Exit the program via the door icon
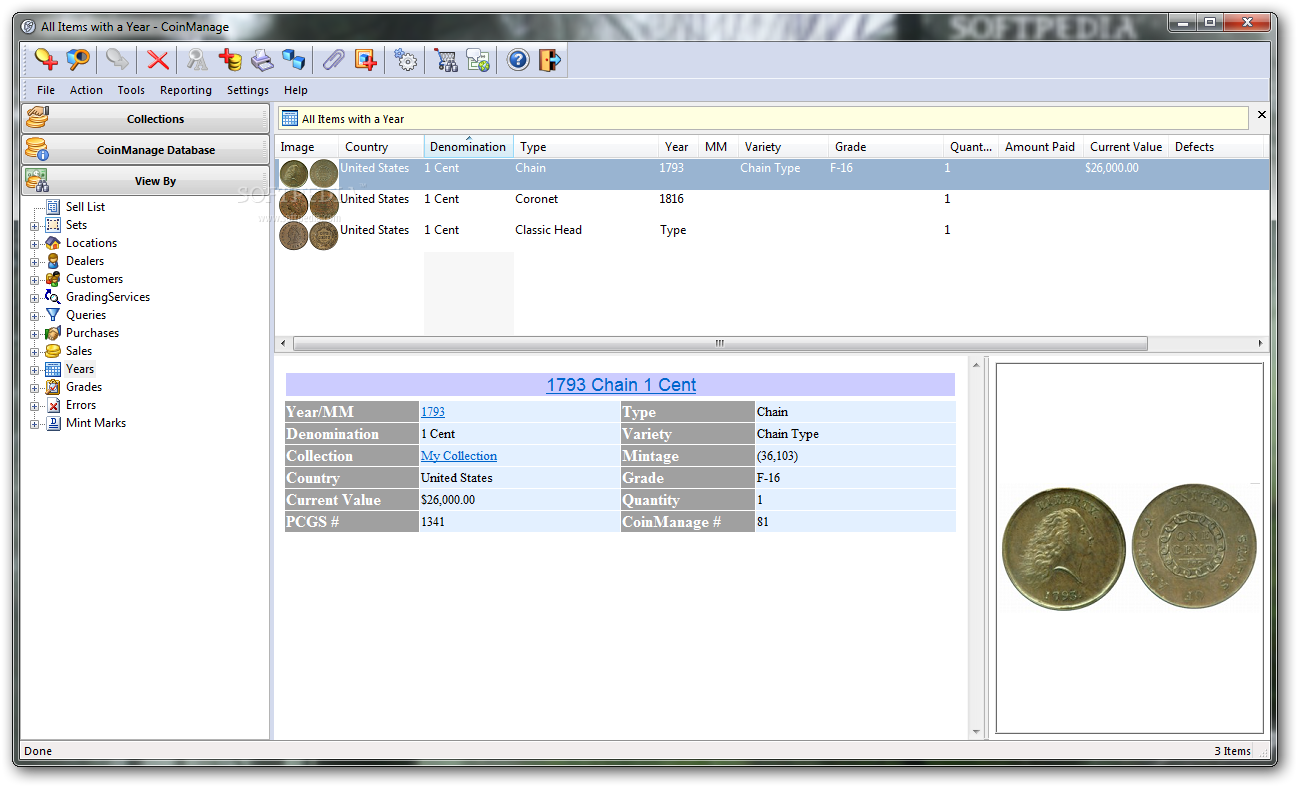The height and width of the screenshot is (787, 1298). [550, 60]
